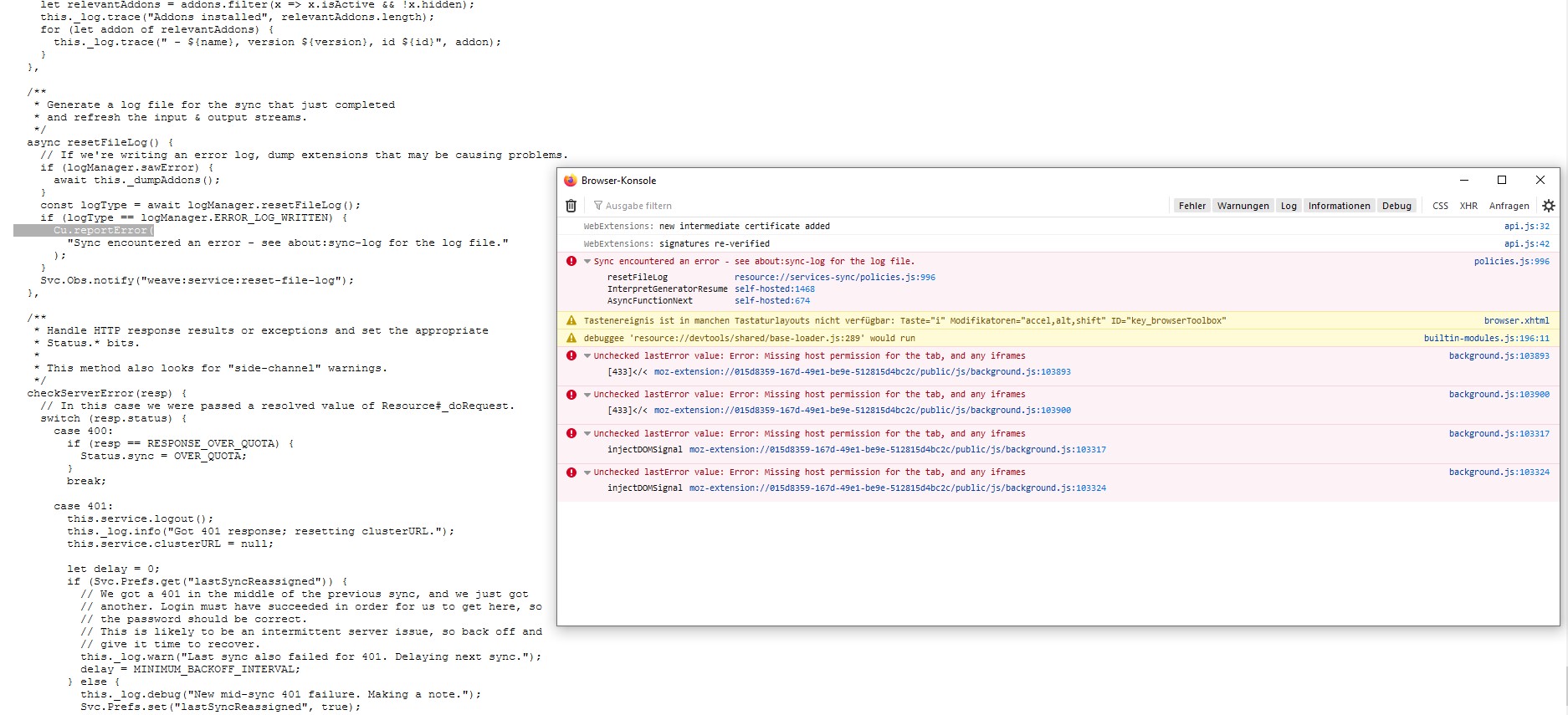The width and height of the screenshot is (1568, 715).
Task: Toggle the Fehler filter
Action: (x=1191, y=206)
